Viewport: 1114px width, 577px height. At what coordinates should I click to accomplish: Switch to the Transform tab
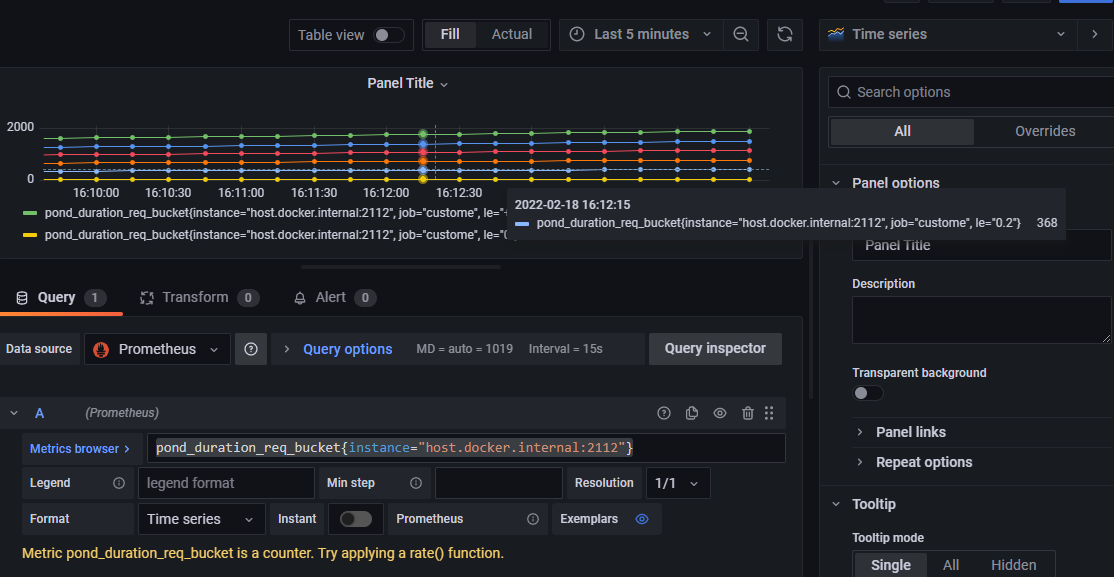point(195,297)
